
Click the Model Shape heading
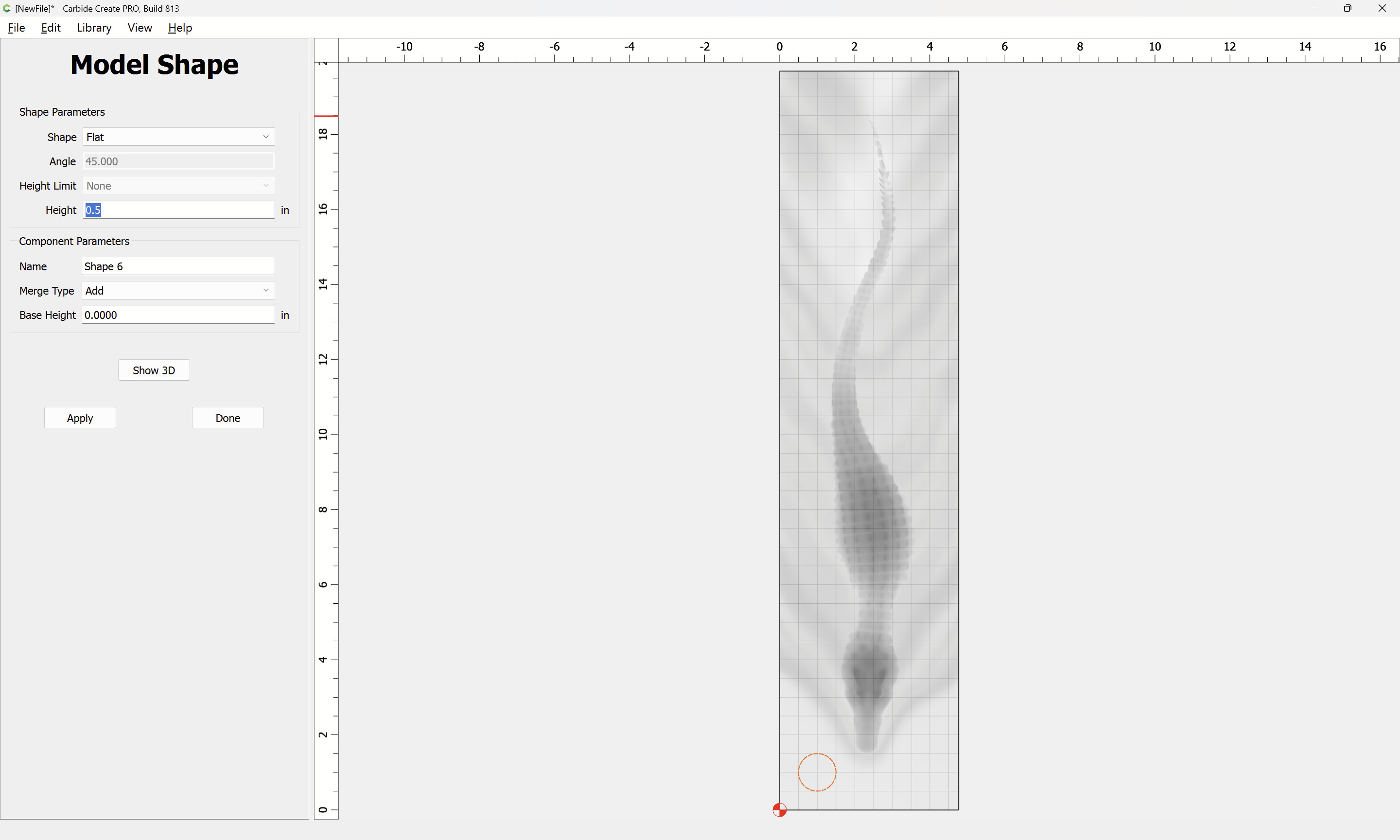point(155,65)
